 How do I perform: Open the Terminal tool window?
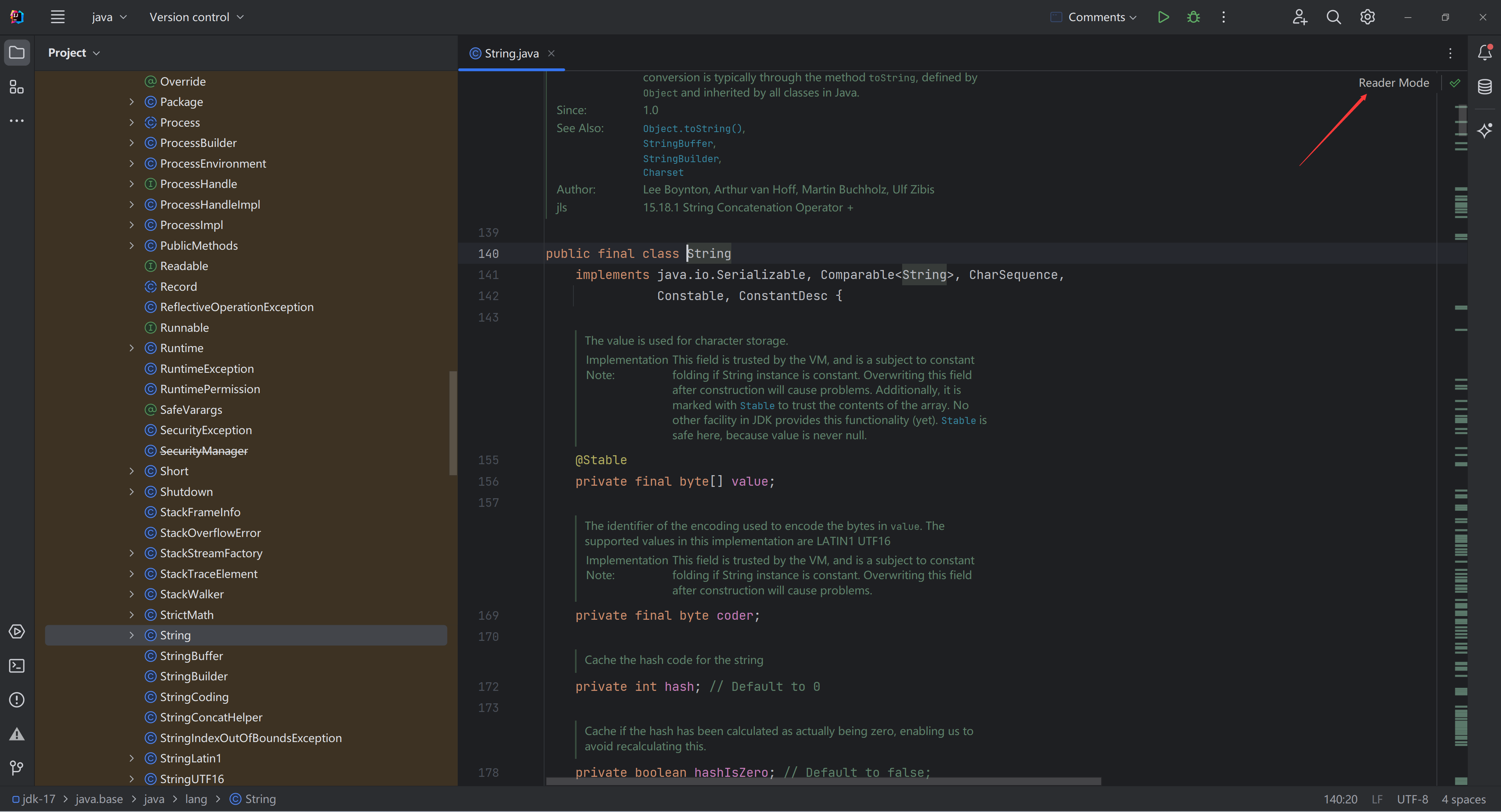pyautogui.click(x=17, y=666)
